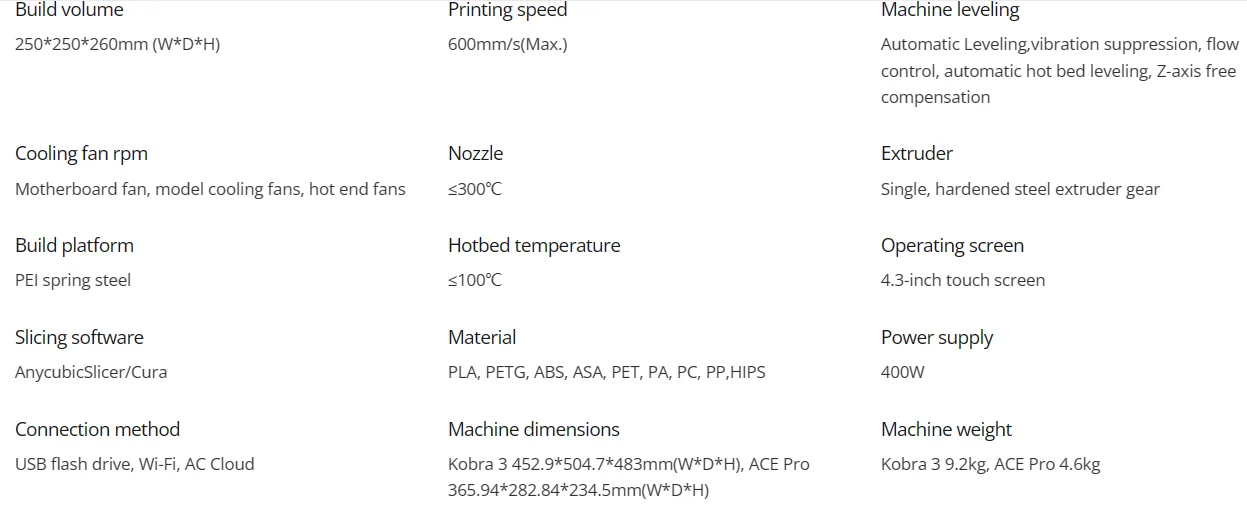Select the 4.3-inch touch screen text

(962, 281)
